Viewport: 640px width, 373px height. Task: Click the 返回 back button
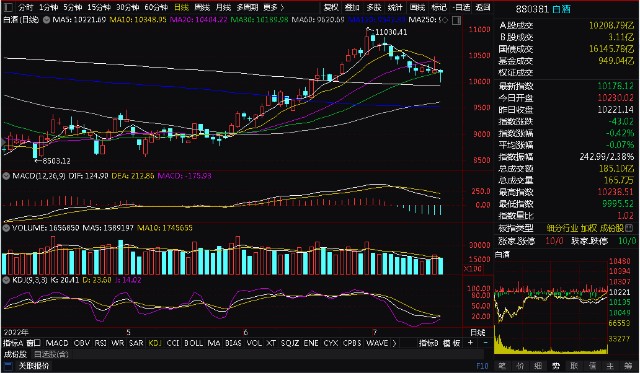(x=483, y=7)
